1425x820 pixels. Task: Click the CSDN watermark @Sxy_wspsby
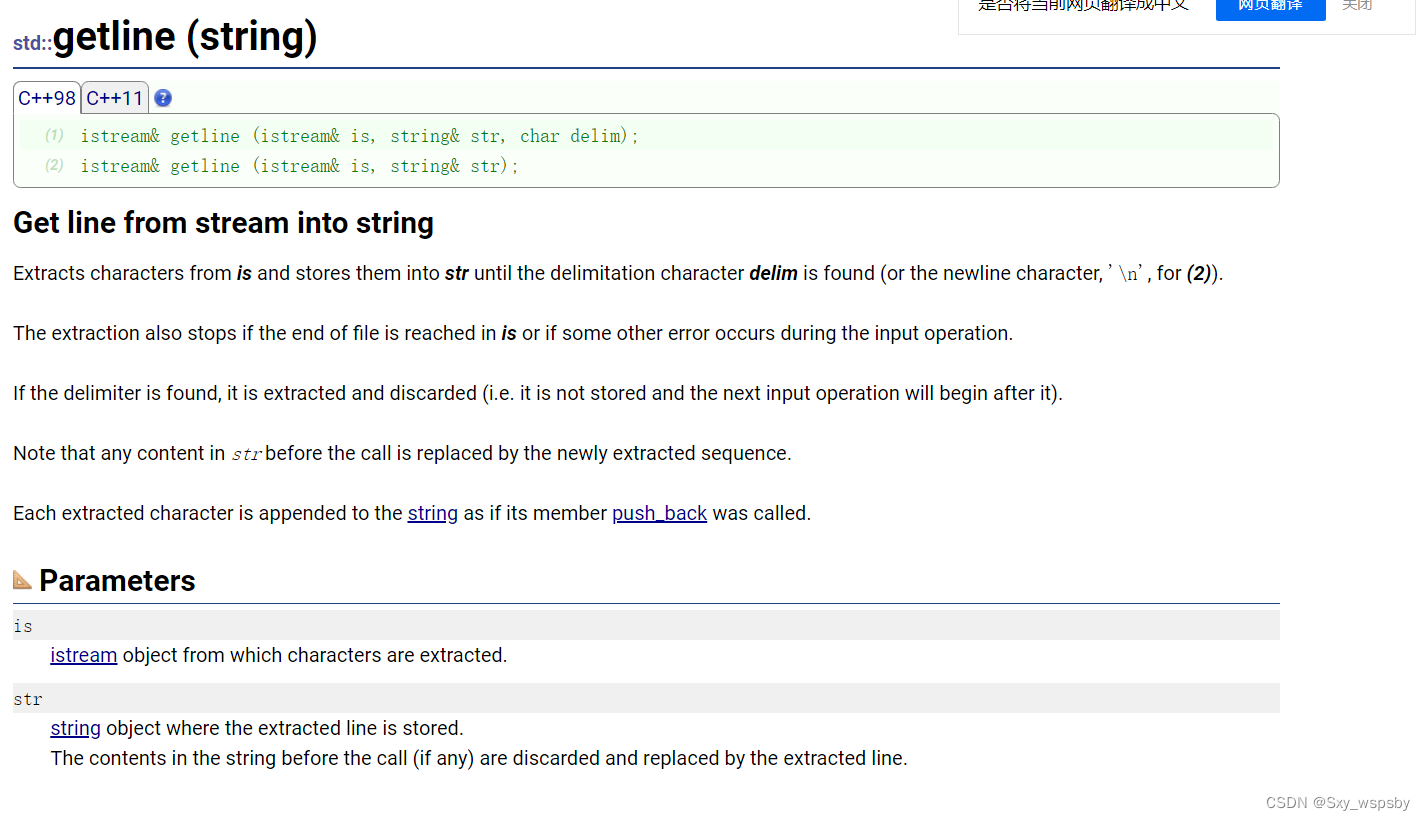[1338, 802]
